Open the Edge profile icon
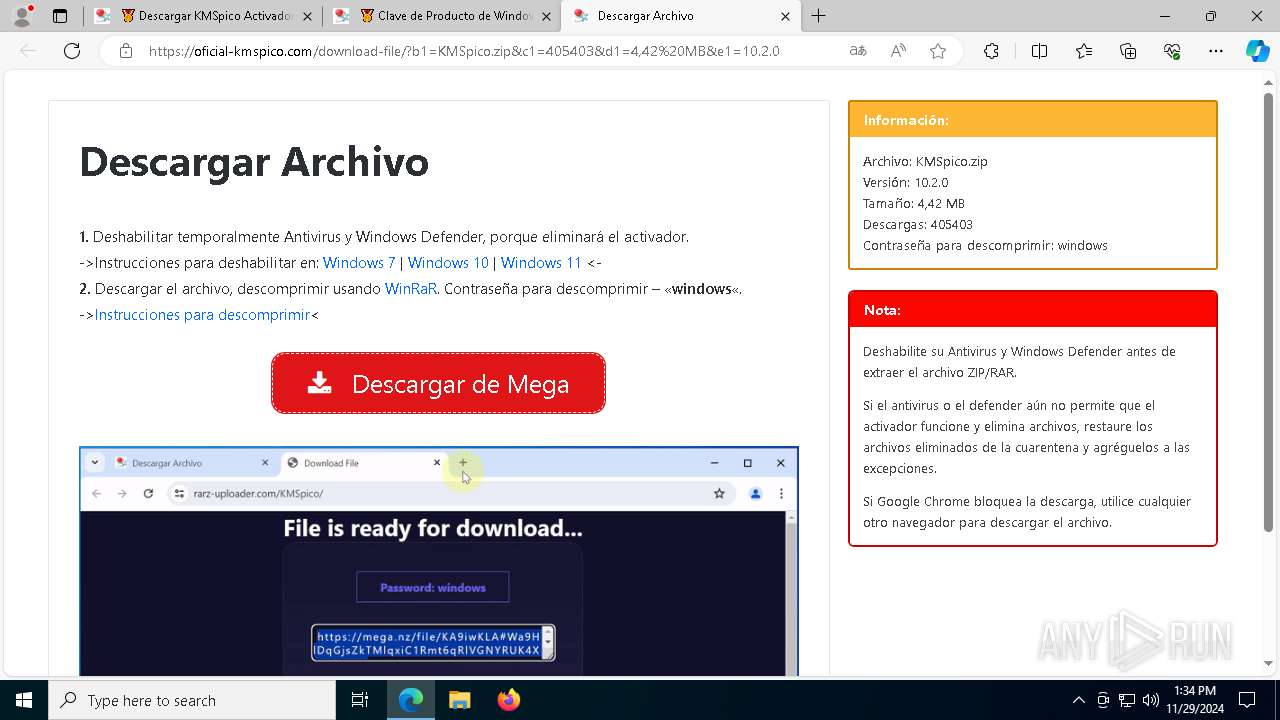This screenshot has width=1280, height=720. [22, 16]
